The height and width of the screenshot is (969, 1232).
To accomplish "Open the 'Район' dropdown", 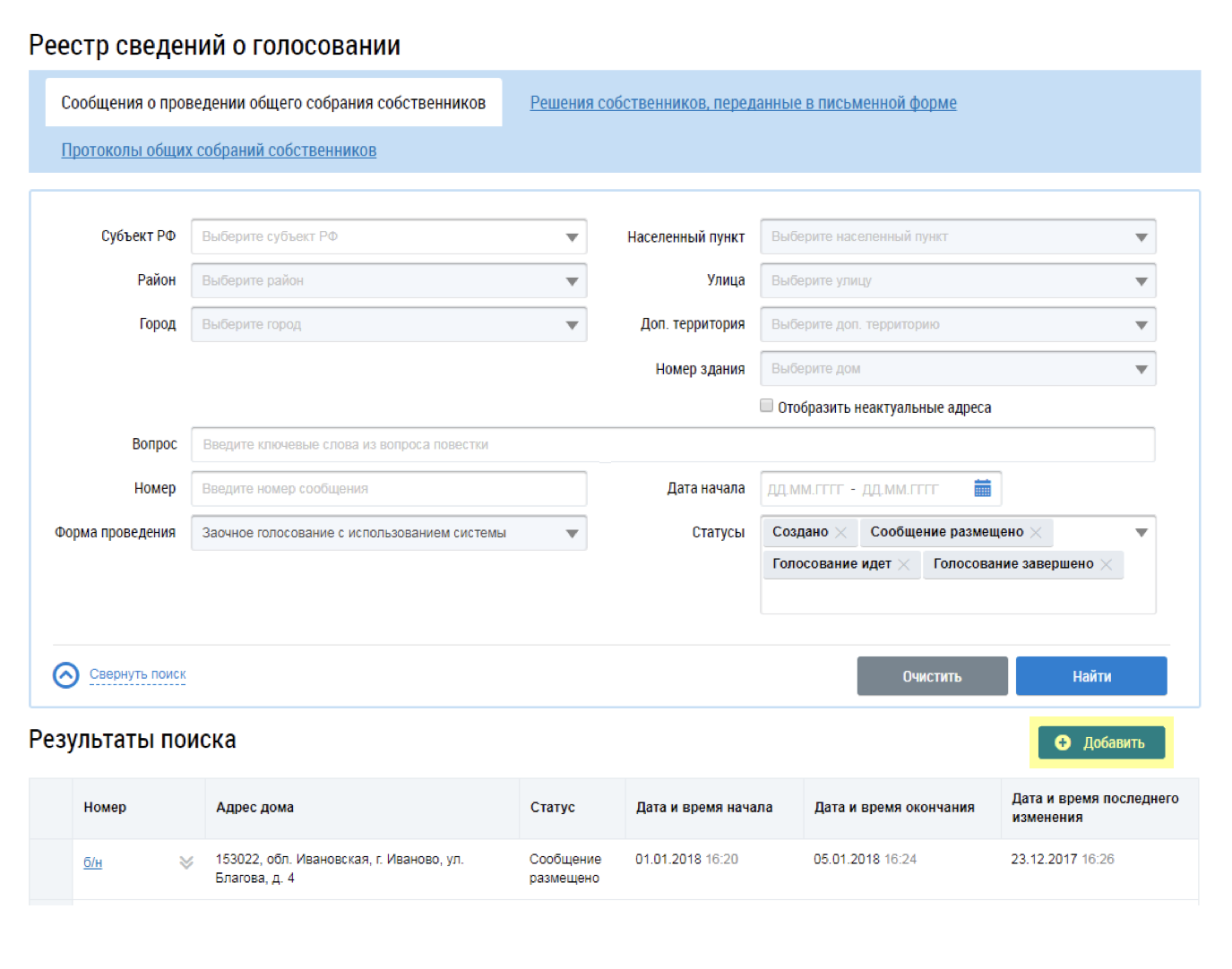I will pos(389,280).
